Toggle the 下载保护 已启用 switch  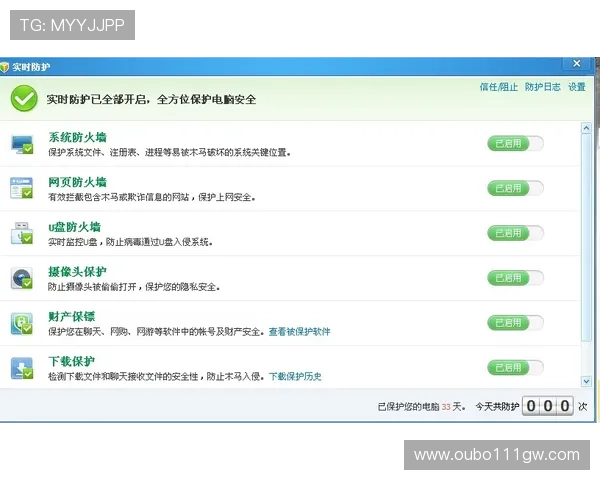515,367
